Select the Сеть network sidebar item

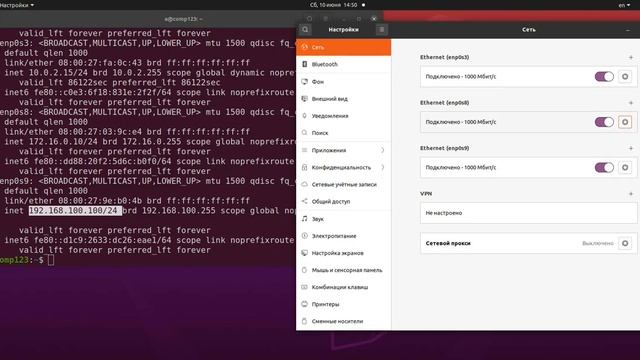344,47
